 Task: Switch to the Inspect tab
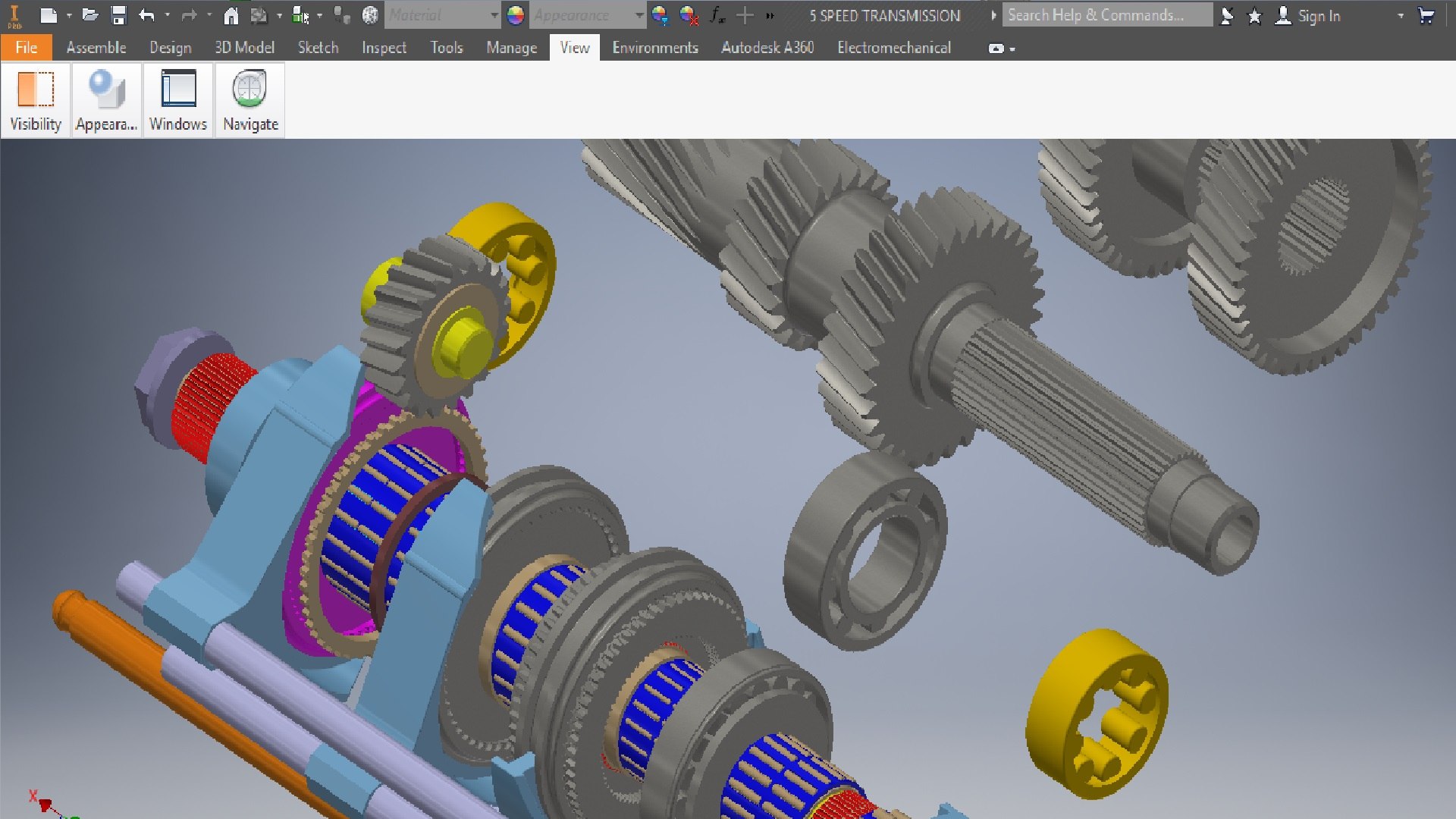point(384,48)
